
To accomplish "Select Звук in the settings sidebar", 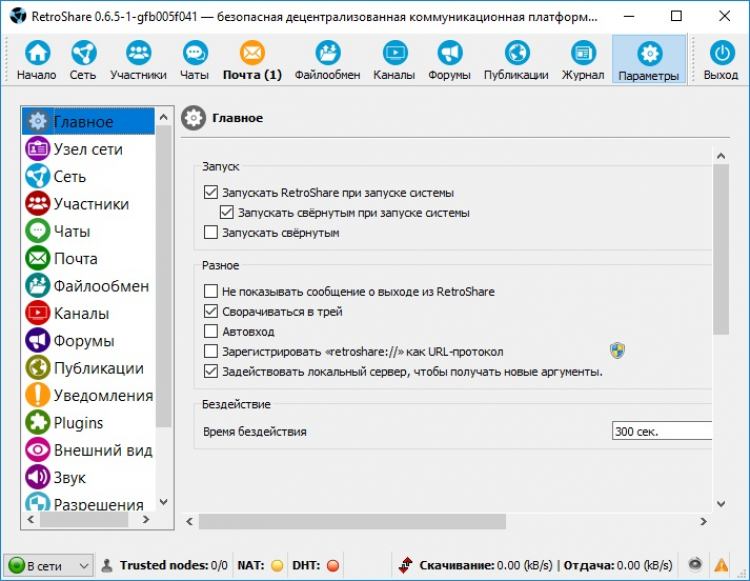I will 88,477.
